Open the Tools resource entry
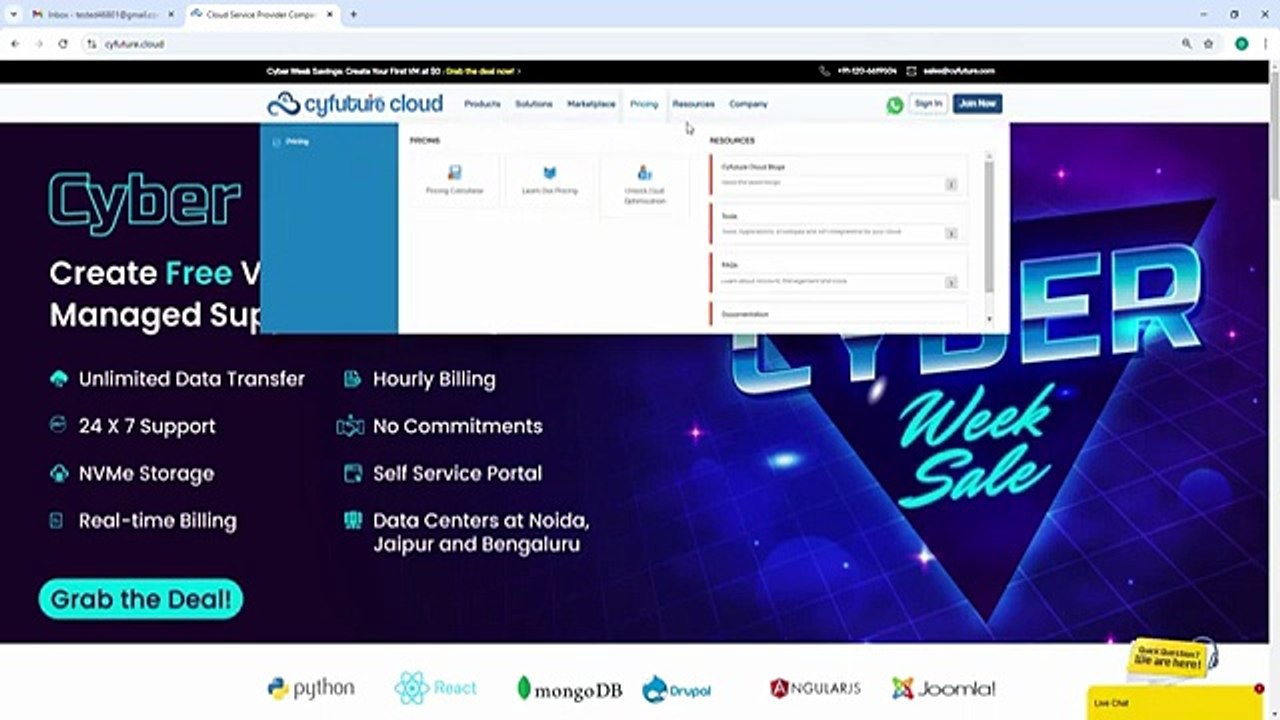 tap(838, 224)
